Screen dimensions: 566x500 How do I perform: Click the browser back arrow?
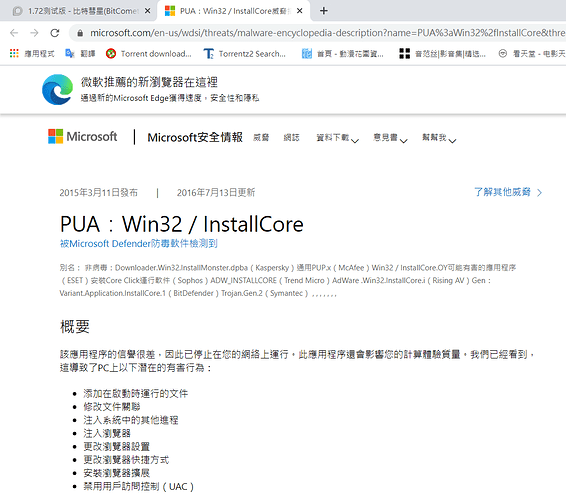pos(14,33)
